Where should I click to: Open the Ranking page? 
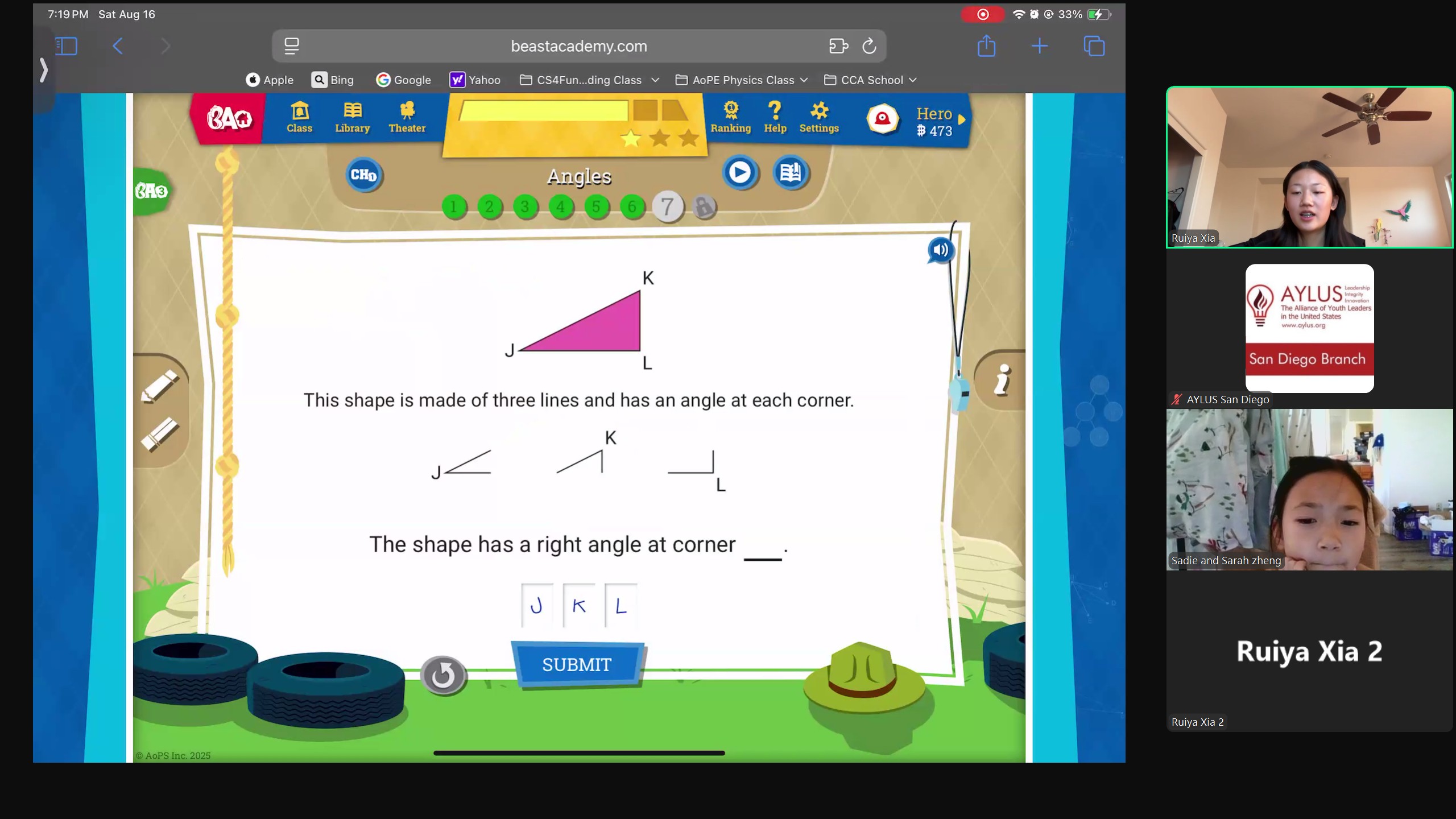[x=730, y=117]
